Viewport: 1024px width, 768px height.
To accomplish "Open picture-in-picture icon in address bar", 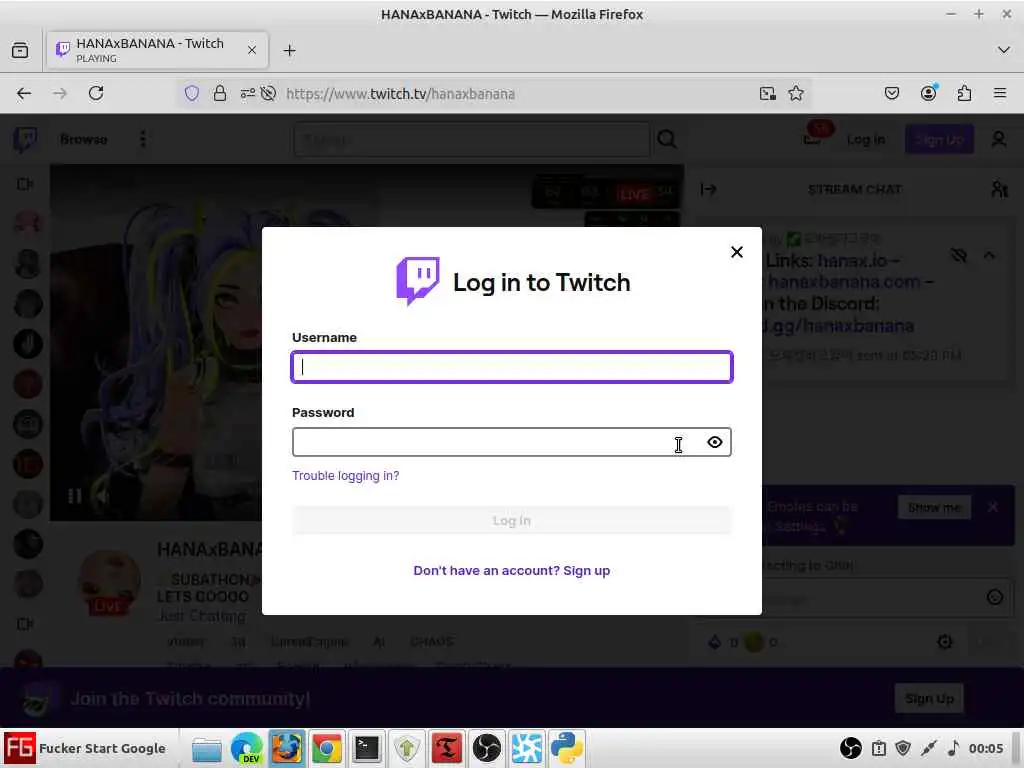I will [x=768, y=93].
